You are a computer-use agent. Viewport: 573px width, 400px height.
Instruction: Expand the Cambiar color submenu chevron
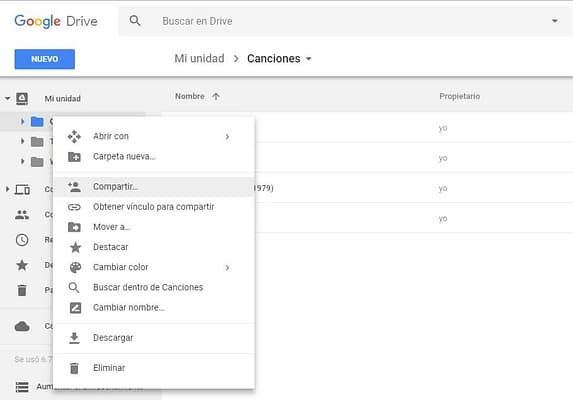[227, 268]
